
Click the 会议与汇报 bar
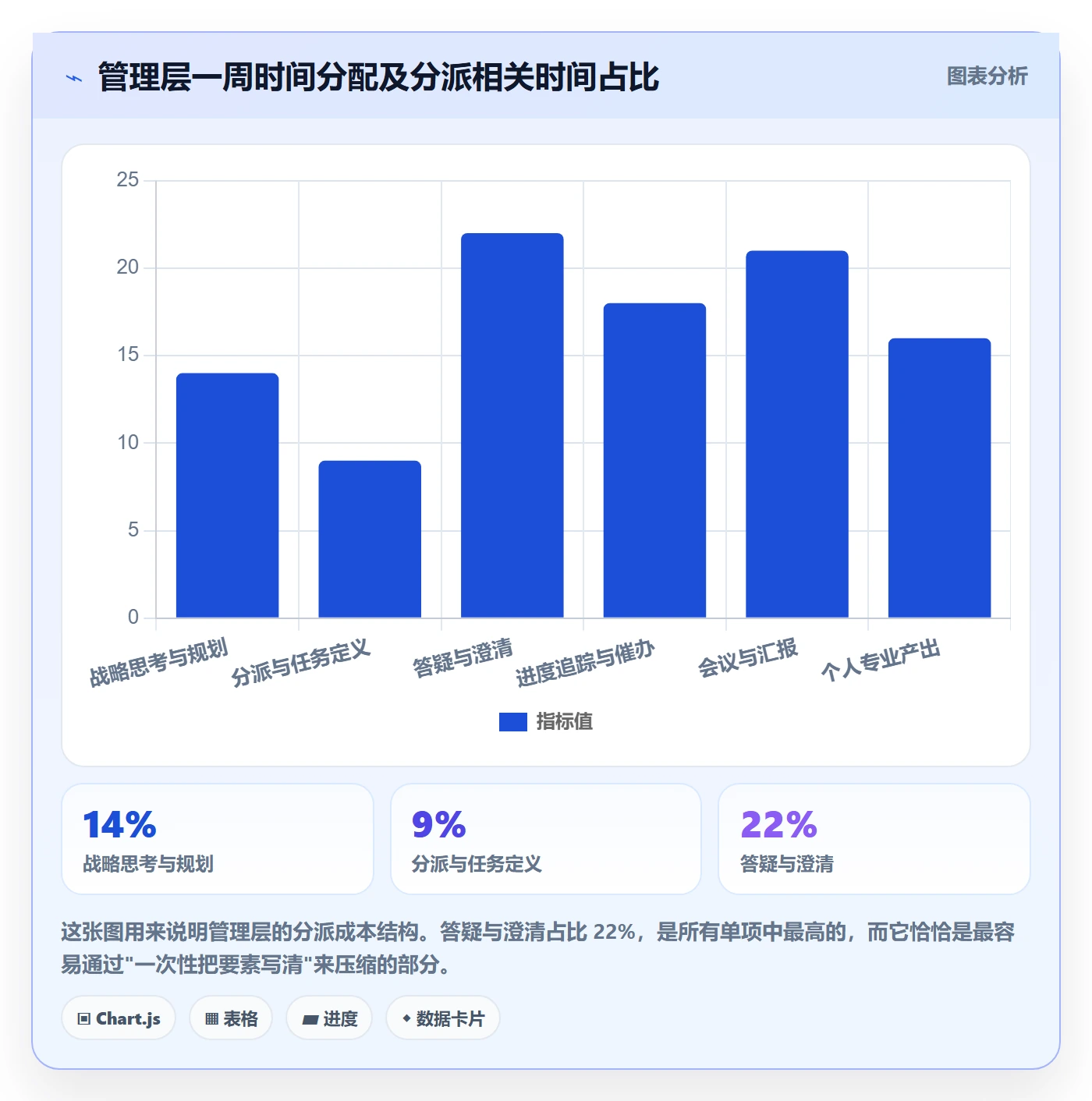[797, 434]
